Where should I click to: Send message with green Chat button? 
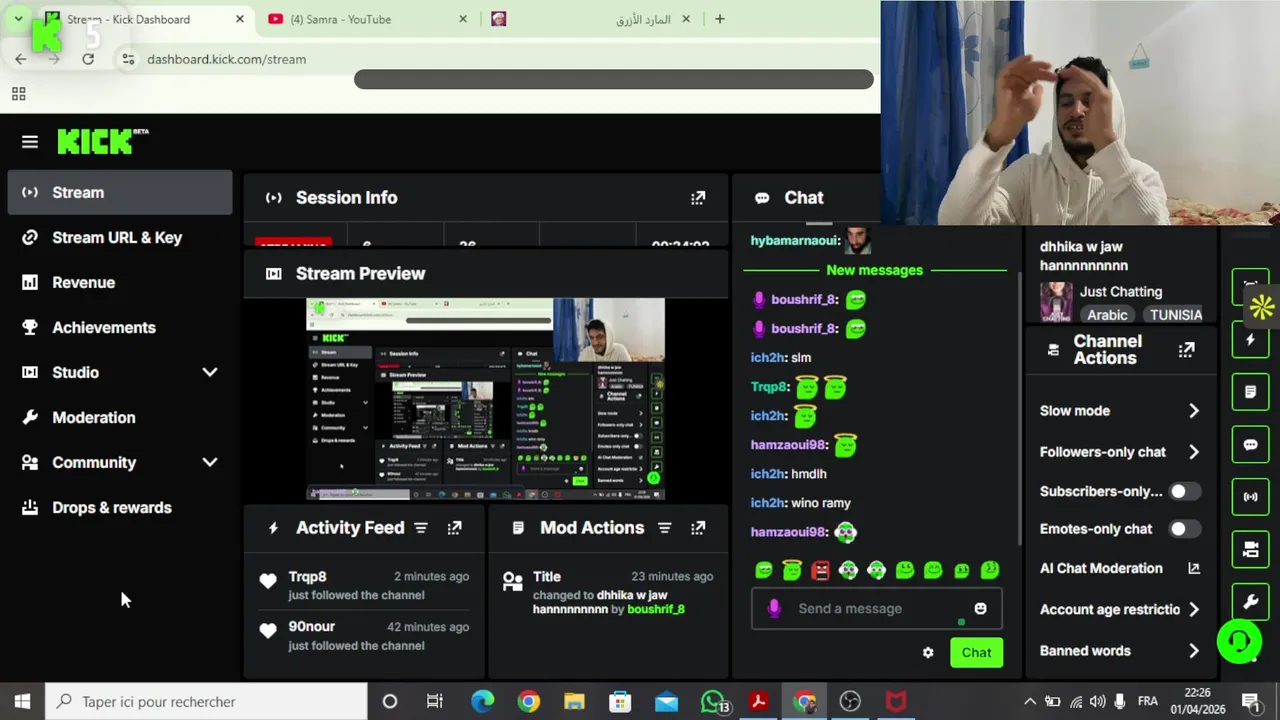976,653
